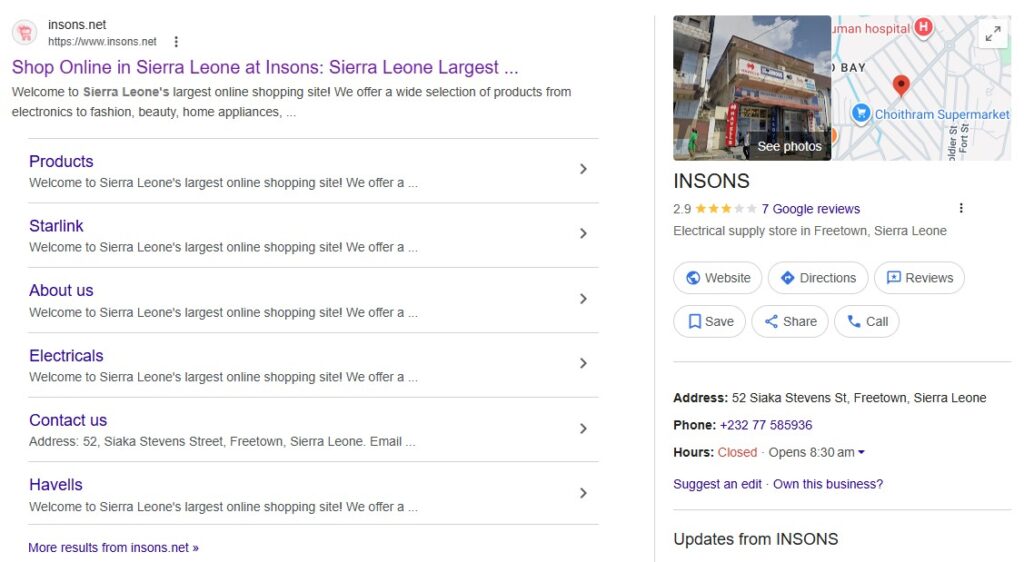1024x562 pixels.
Task: Click the Choithram Supermarket cart icon on map
Action: [x=861, y=114]
